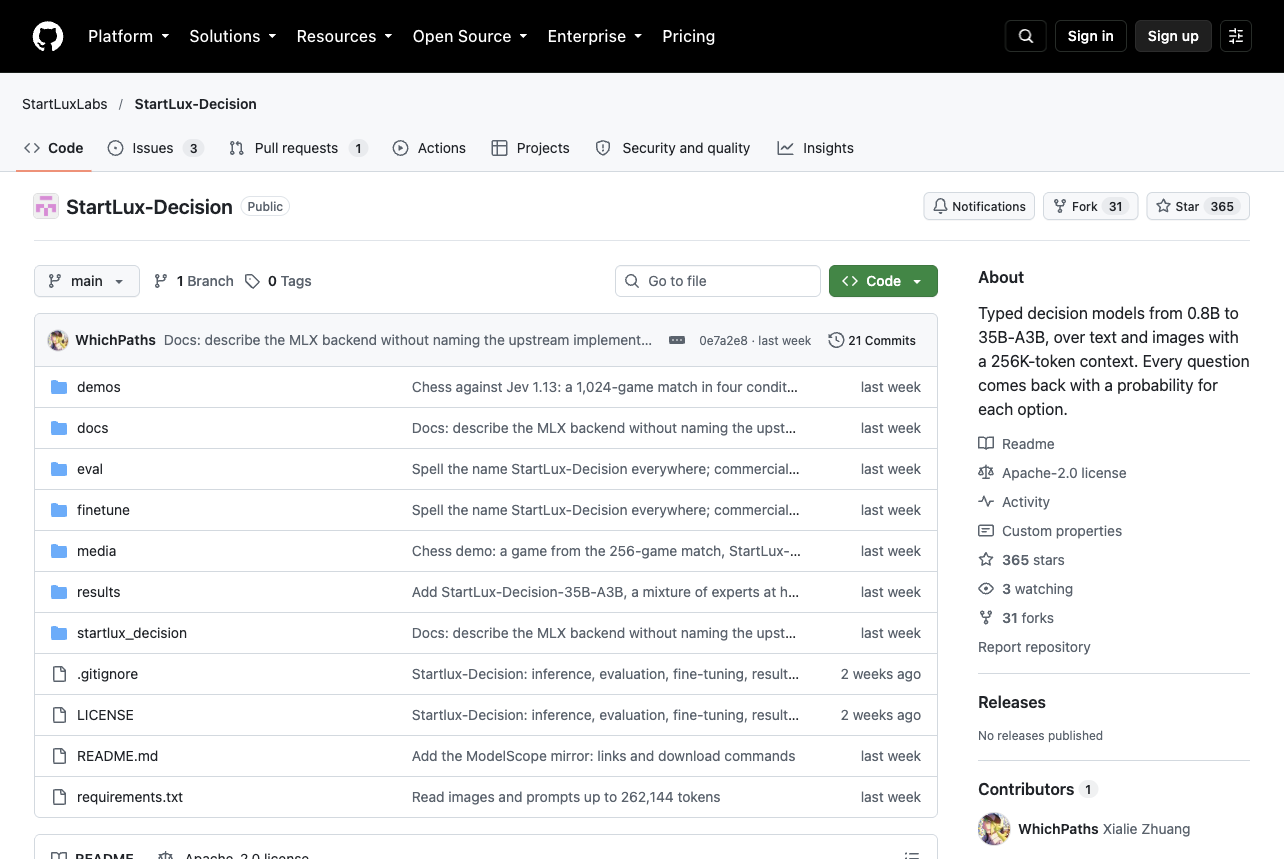
Task: Click the GitHub logo icon
Action: [48, 36]
